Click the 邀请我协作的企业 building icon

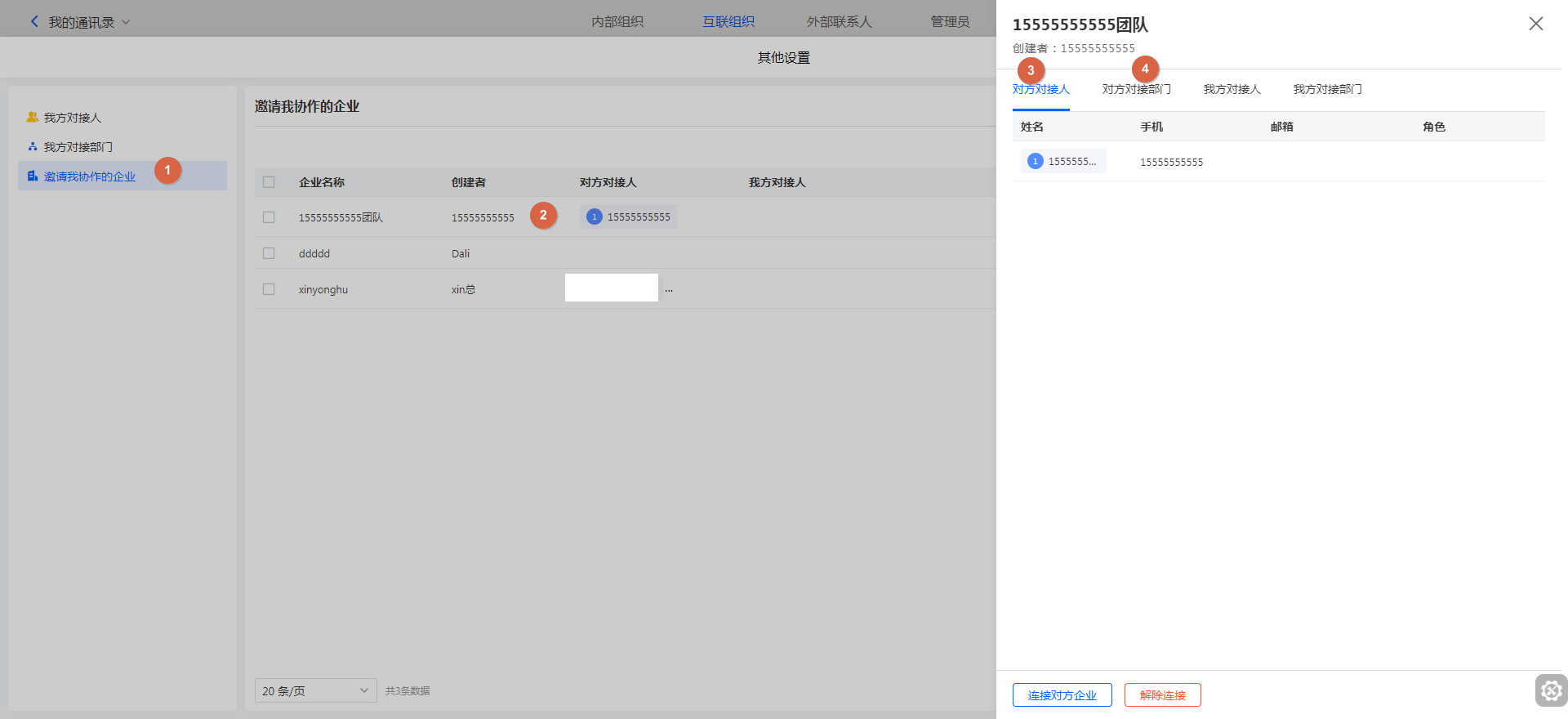[x=33, y=176]
